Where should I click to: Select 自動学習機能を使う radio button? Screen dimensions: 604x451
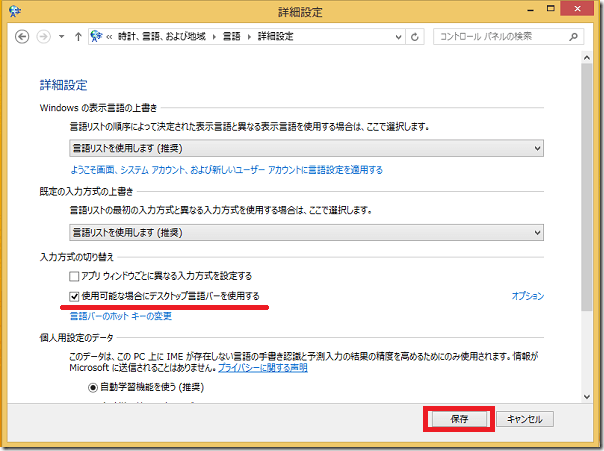coord(94,386)
